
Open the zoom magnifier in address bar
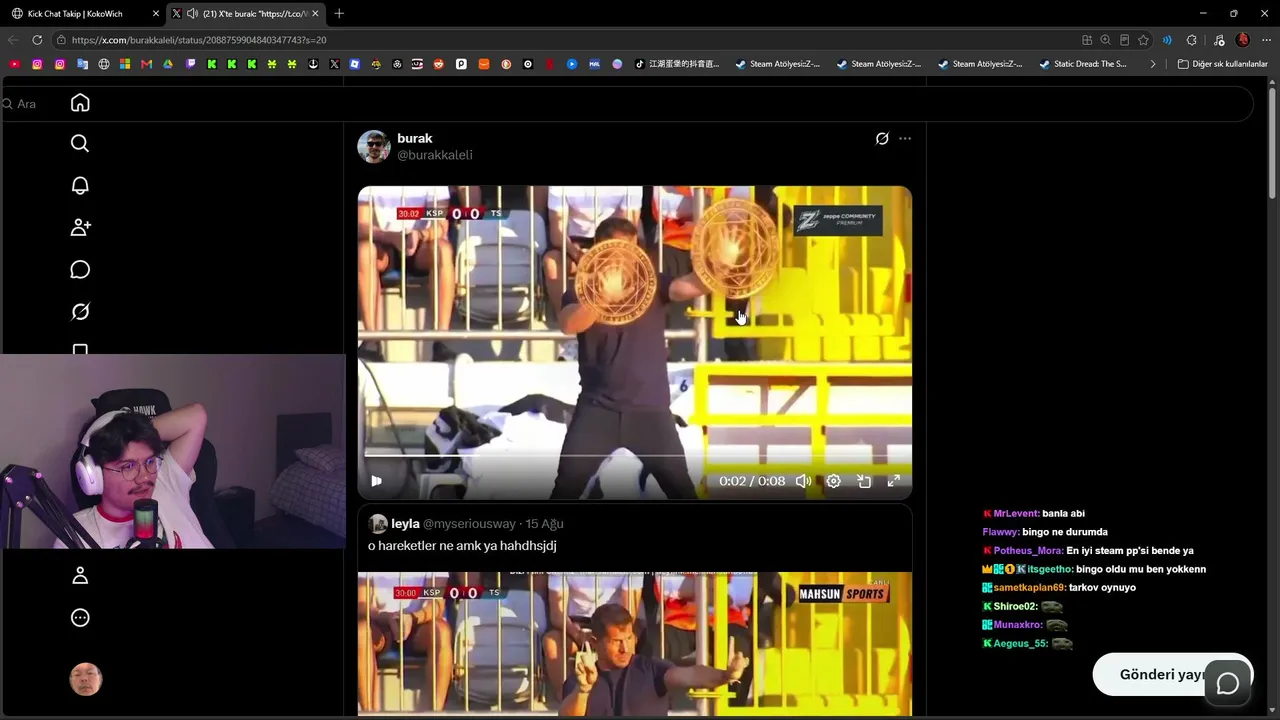[x=1105, y=40]
